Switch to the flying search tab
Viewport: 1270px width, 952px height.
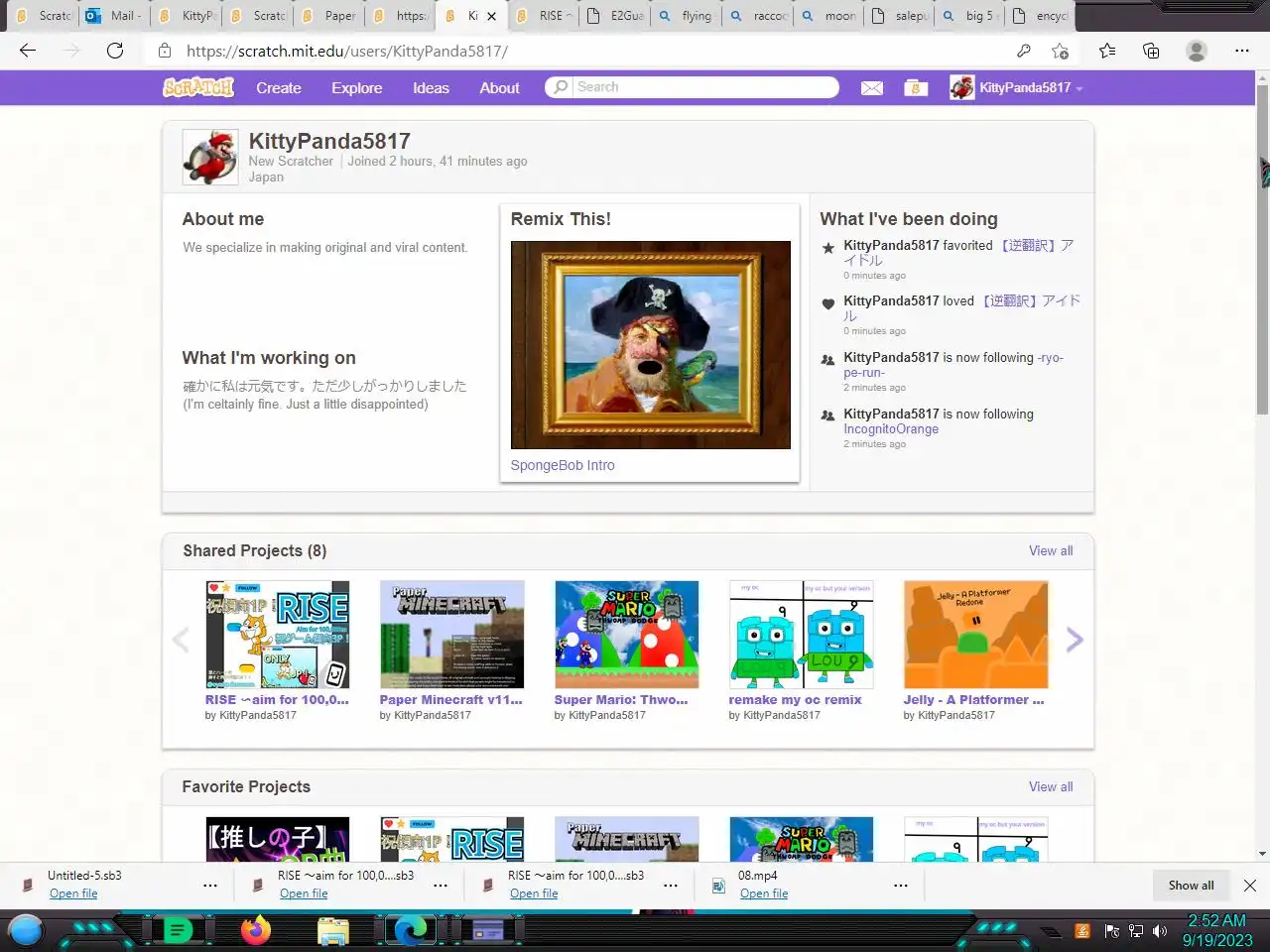[x=687, y=16]
